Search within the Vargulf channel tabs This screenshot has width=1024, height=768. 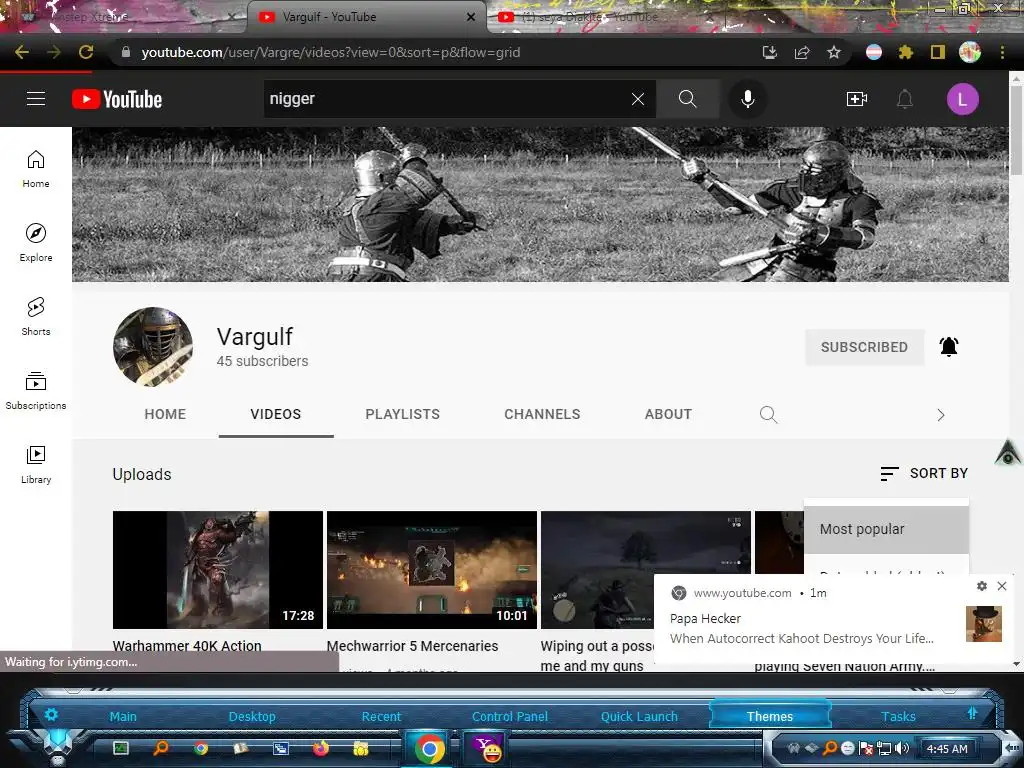769,414
